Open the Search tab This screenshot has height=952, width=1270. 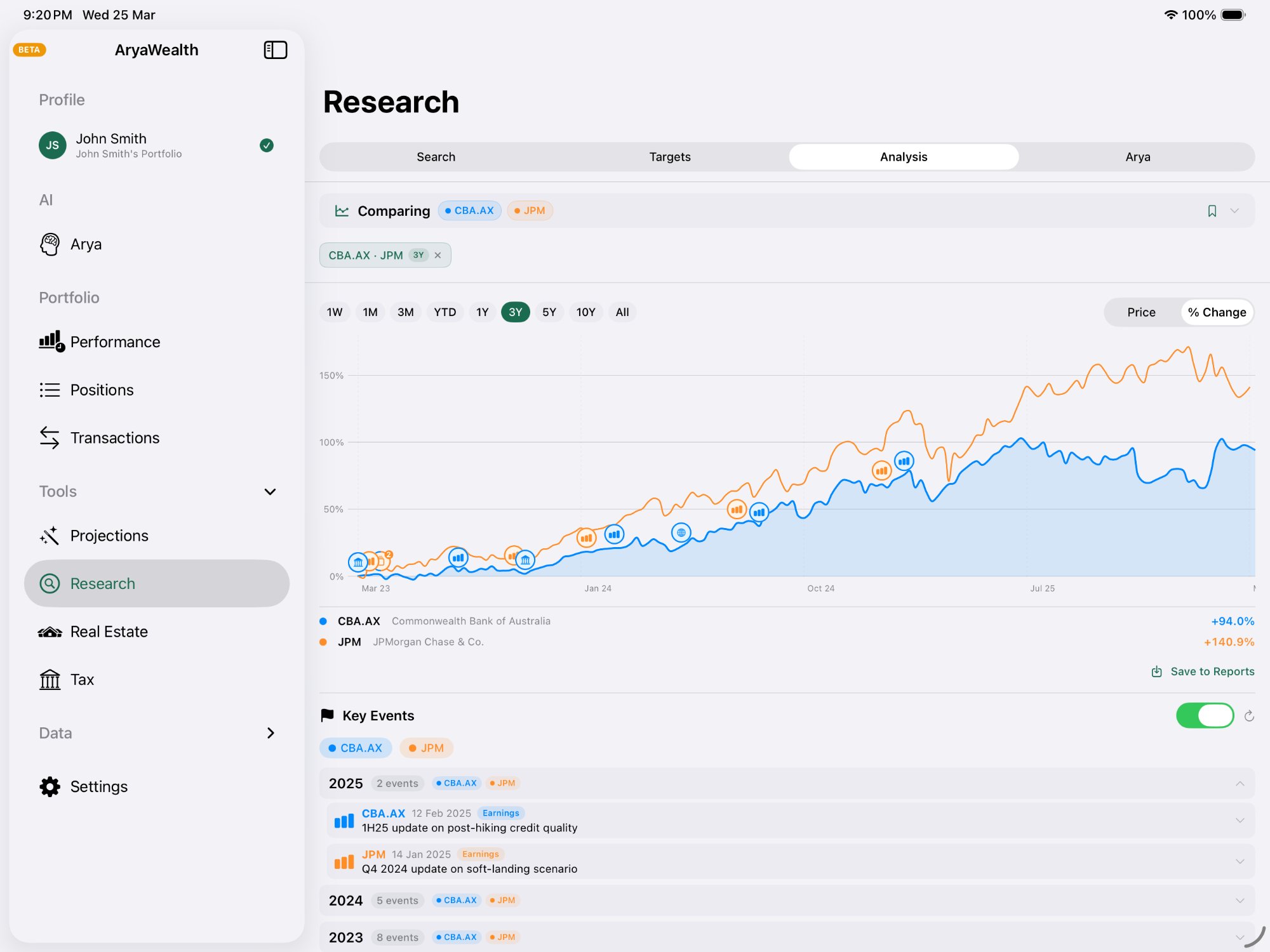436,157
